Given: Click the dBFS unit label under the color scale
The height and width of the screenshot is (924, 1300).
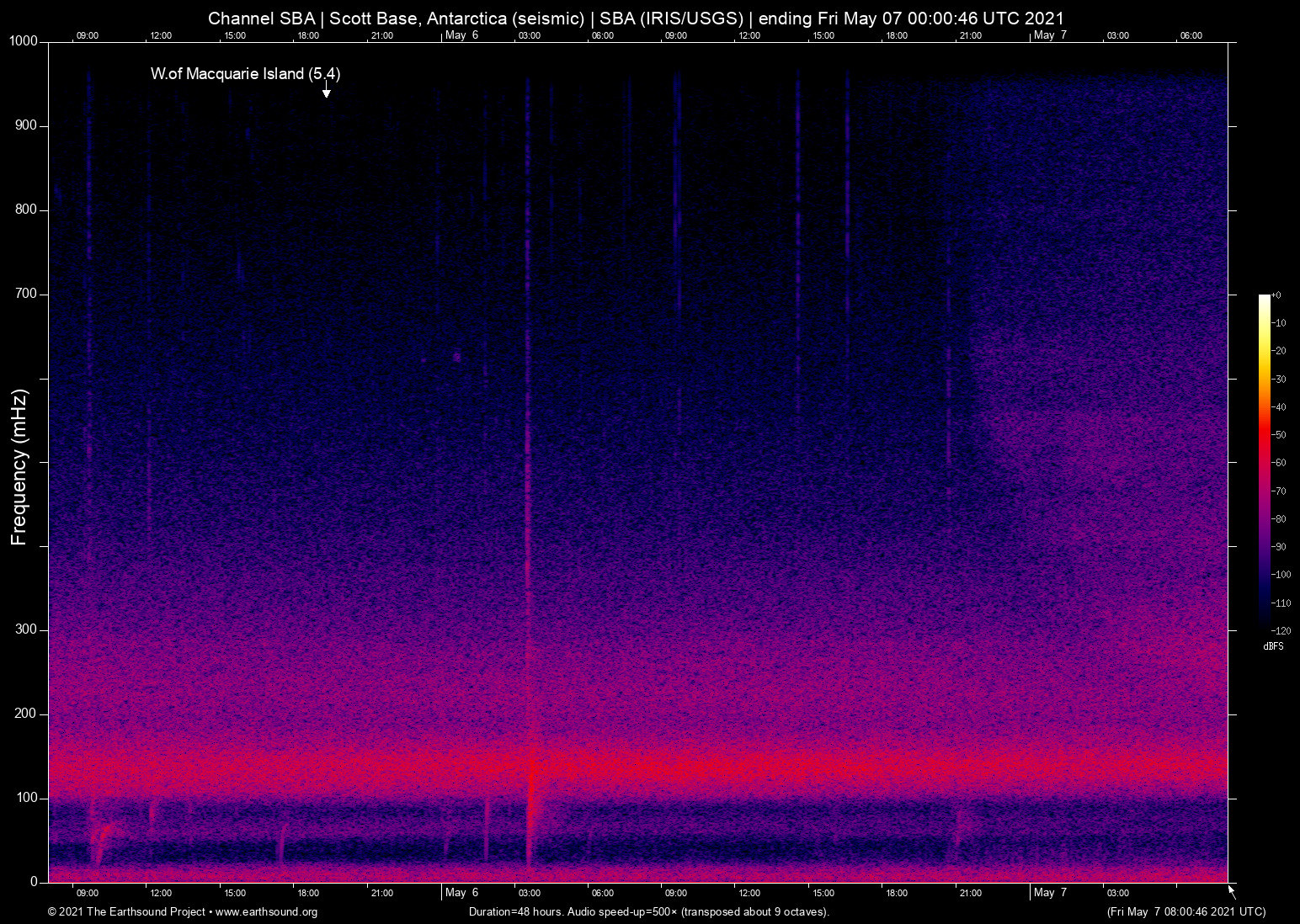Looking at the screenshot, I should point(1273,646).
